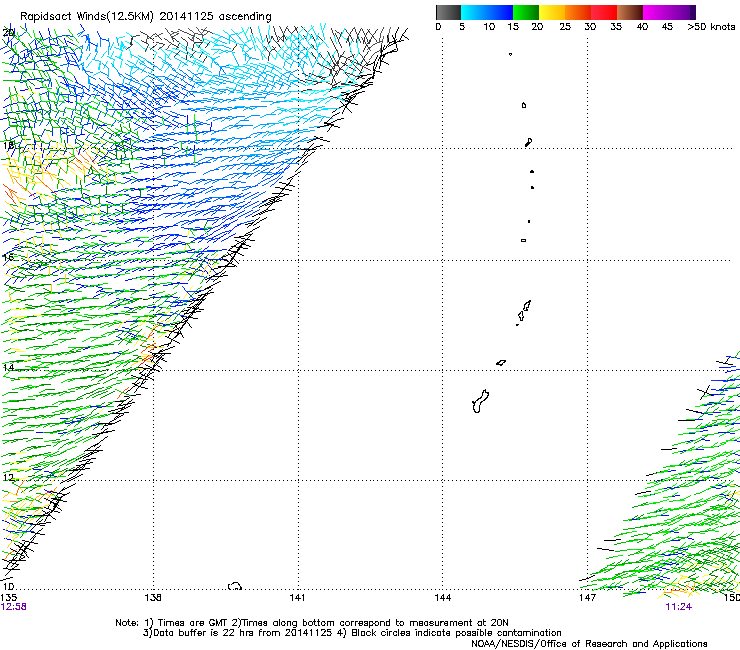Image resolution: width=740 pixels, height=650 pixels.
Task: Click the blue 10-15 knots legend swatch
Action: 500,12
